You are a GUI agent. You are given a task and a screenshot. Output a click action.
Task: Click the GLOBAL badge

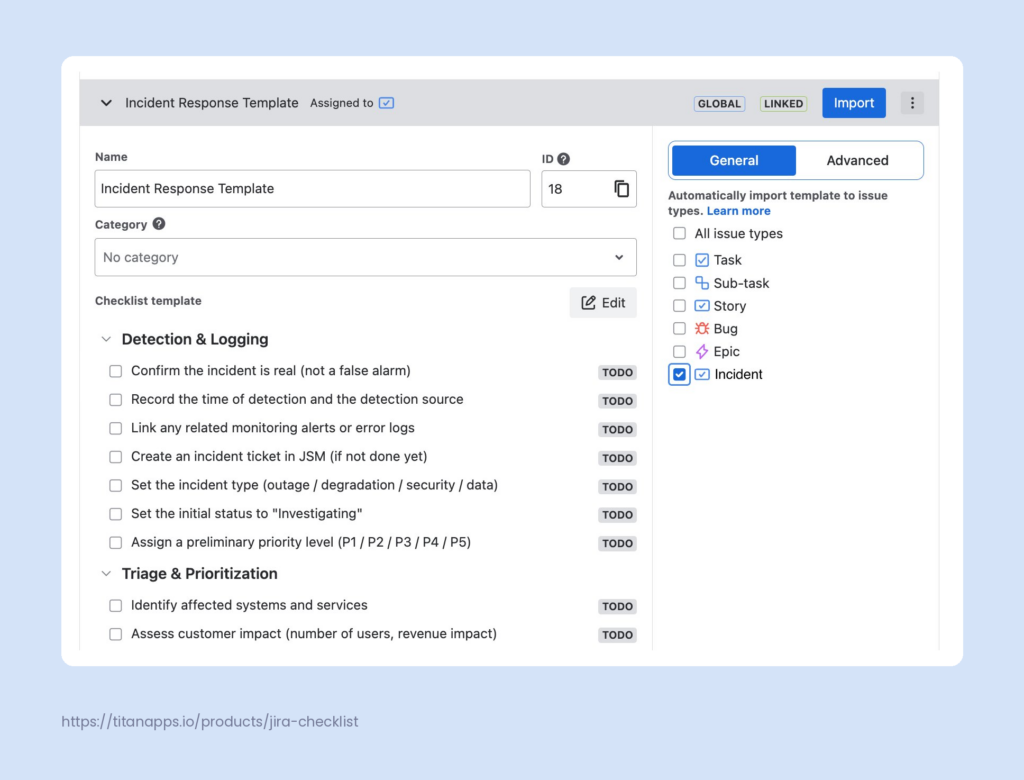719,104
